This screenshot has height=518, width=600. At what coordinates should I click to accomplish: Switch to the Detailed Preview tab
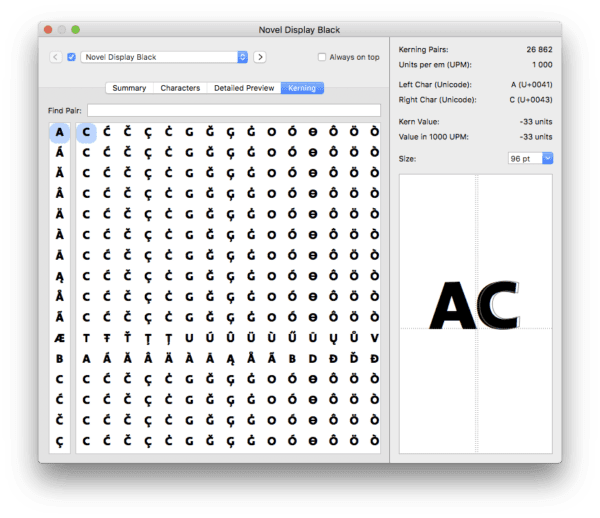(x=244, y=88)
